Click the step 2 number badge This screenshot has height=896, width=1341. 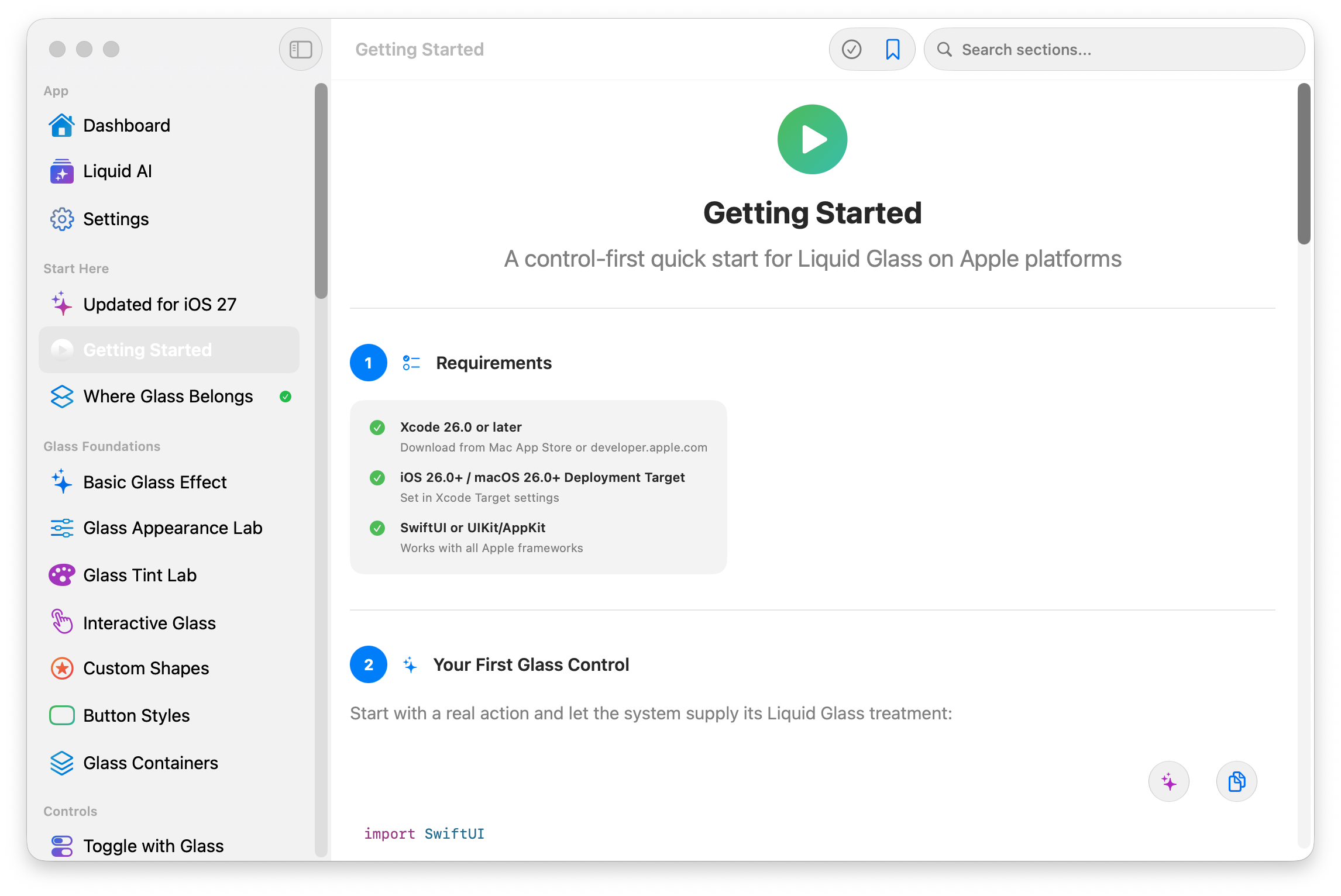[369, 664]
